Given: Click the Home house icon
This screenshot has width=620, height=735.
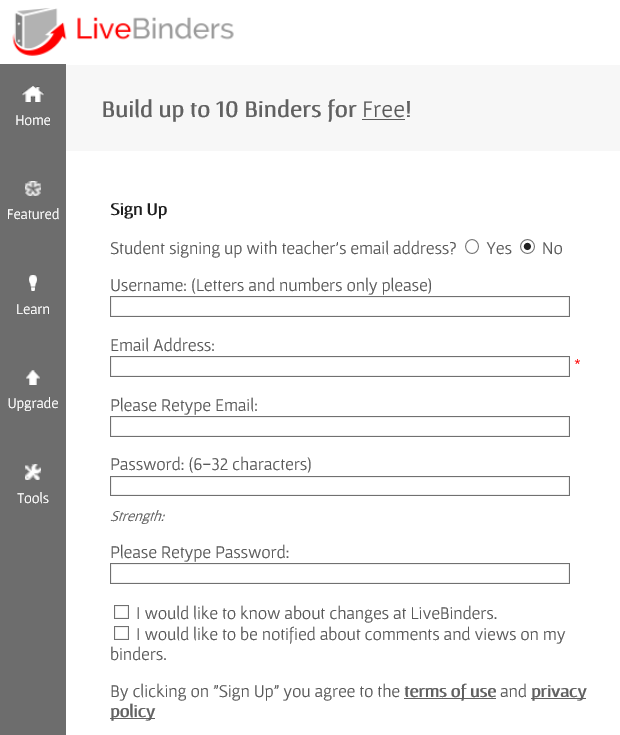Looking at the screenshot, I should (x=33, y=94).
